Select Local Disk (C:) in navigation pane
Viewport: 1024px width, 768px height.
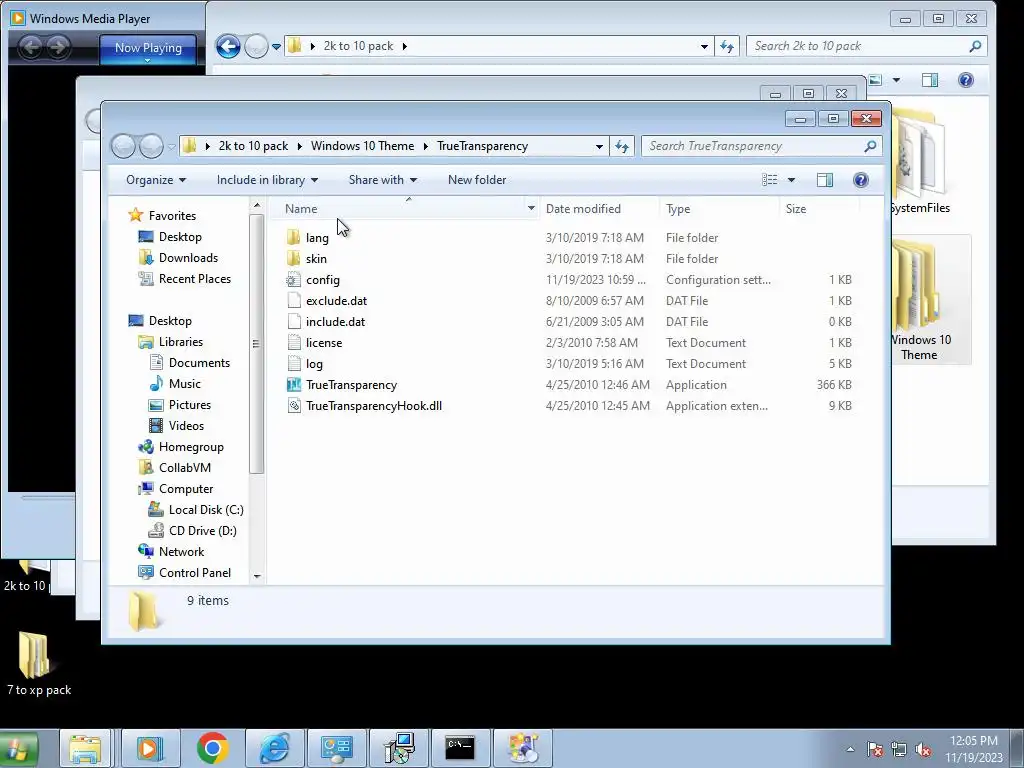(206, 509)
